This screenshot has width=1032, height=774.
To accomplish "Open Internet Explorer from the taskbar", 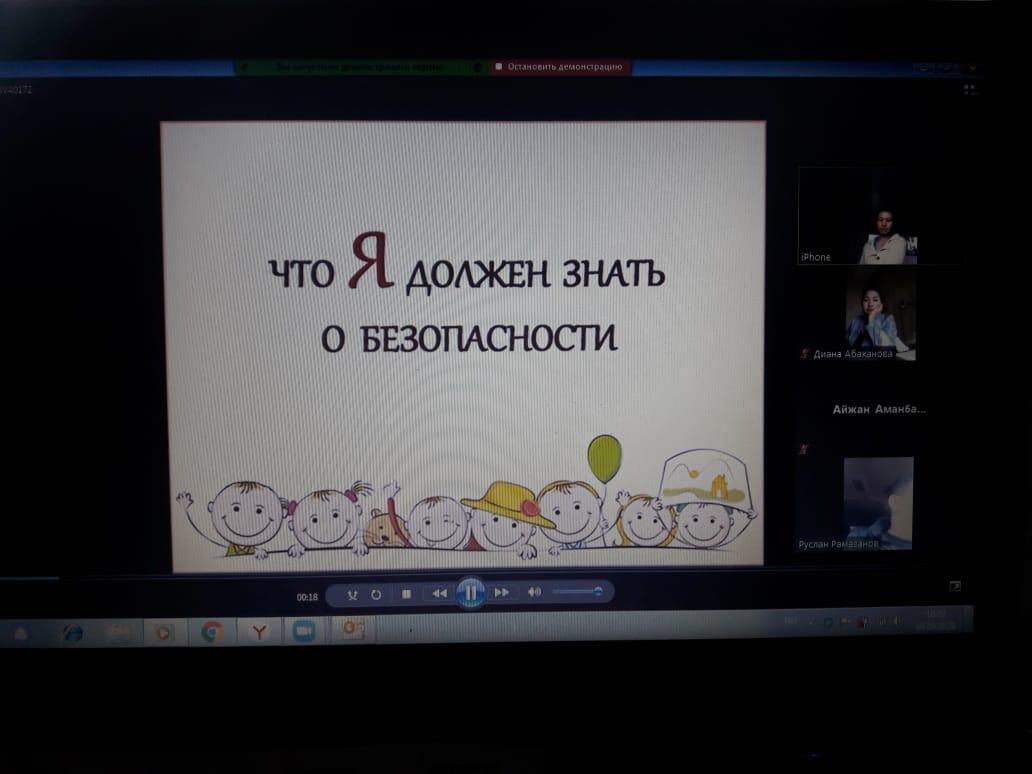I will 73,633.
